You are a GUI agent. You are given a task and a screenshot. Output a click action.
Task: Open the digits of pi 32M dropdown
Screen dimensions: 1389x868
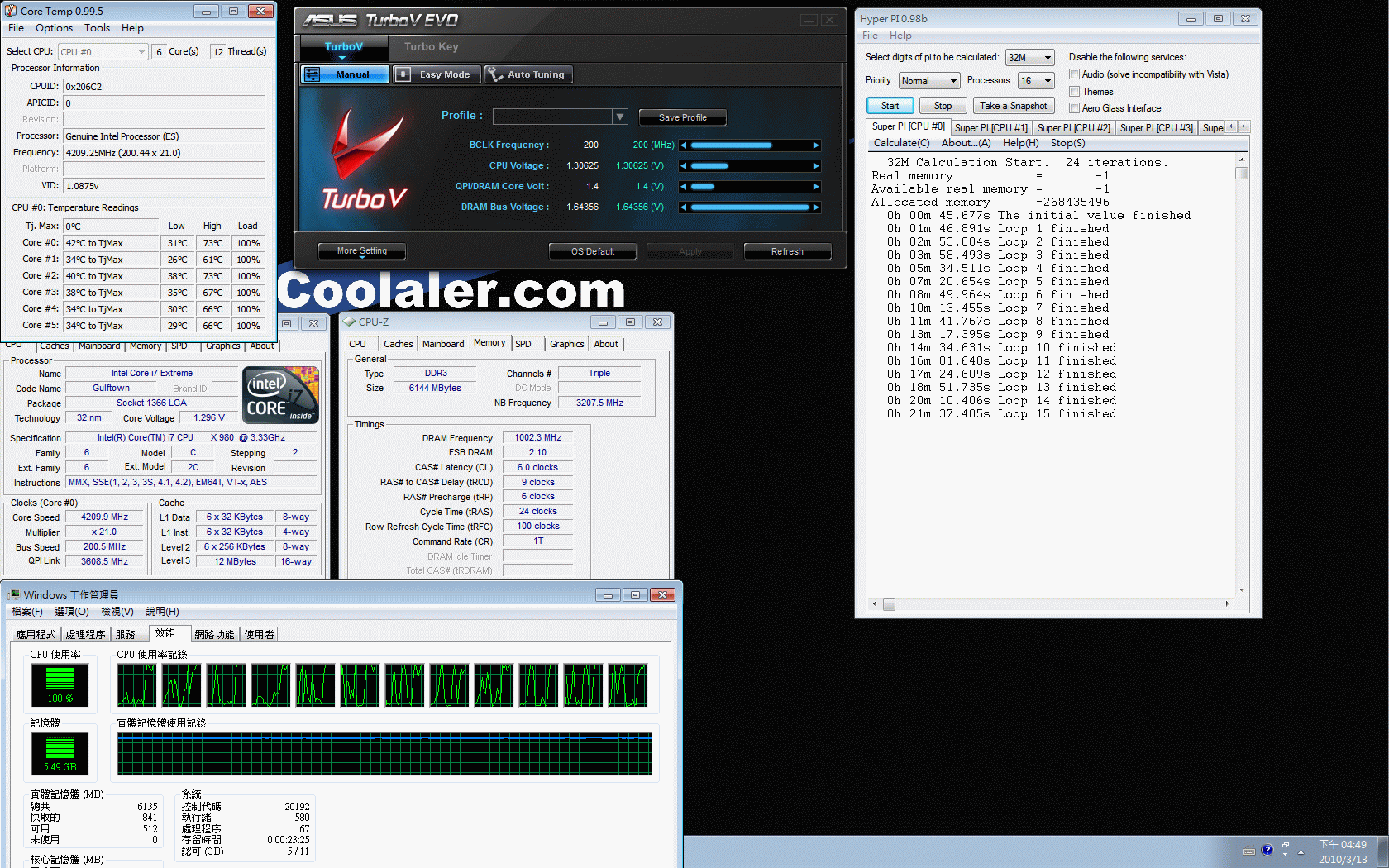pyautogui.click(x=1048, y=58)
